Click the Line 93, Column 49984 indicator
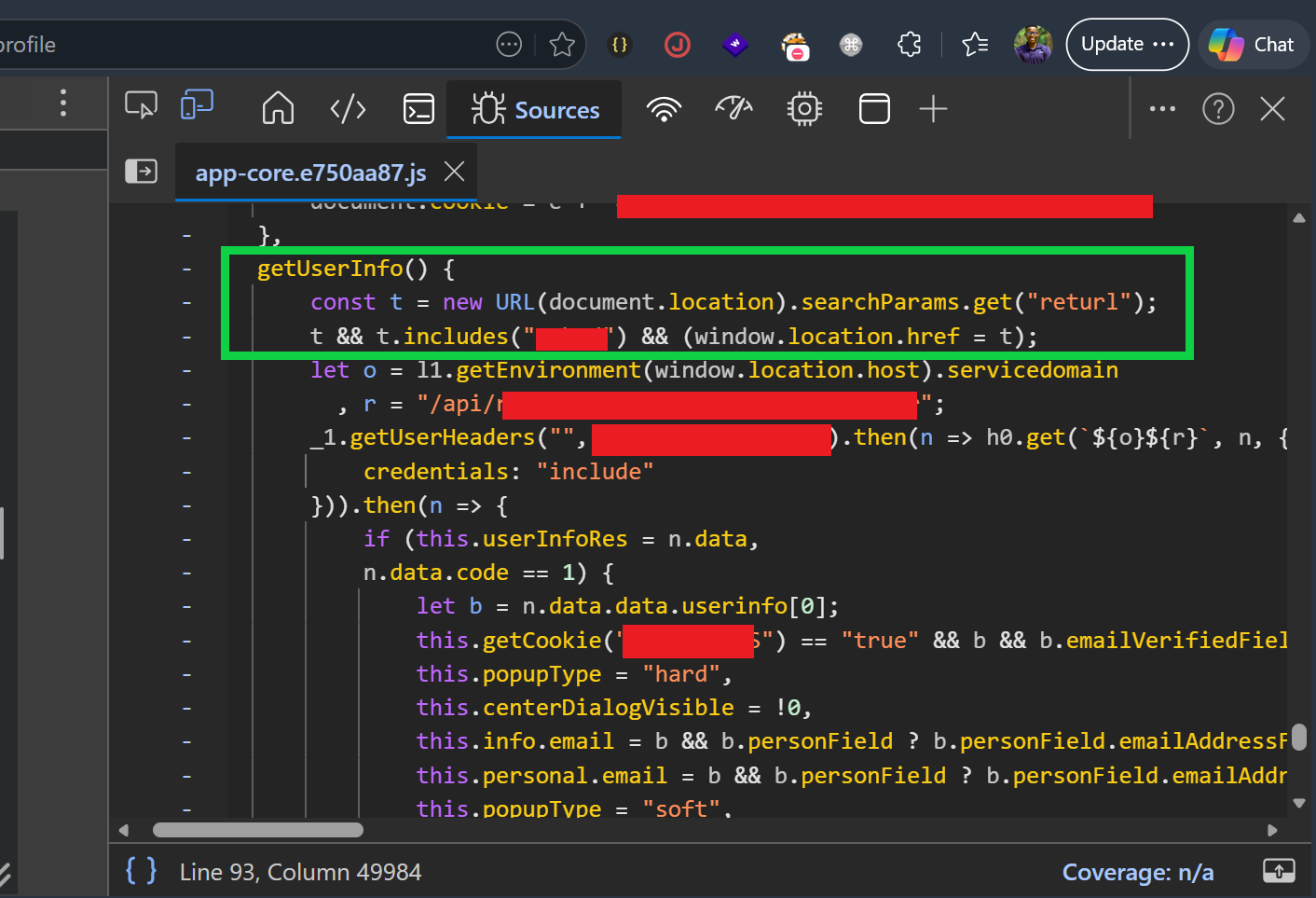Screen dimensions: 1316x898 point(300,872)
